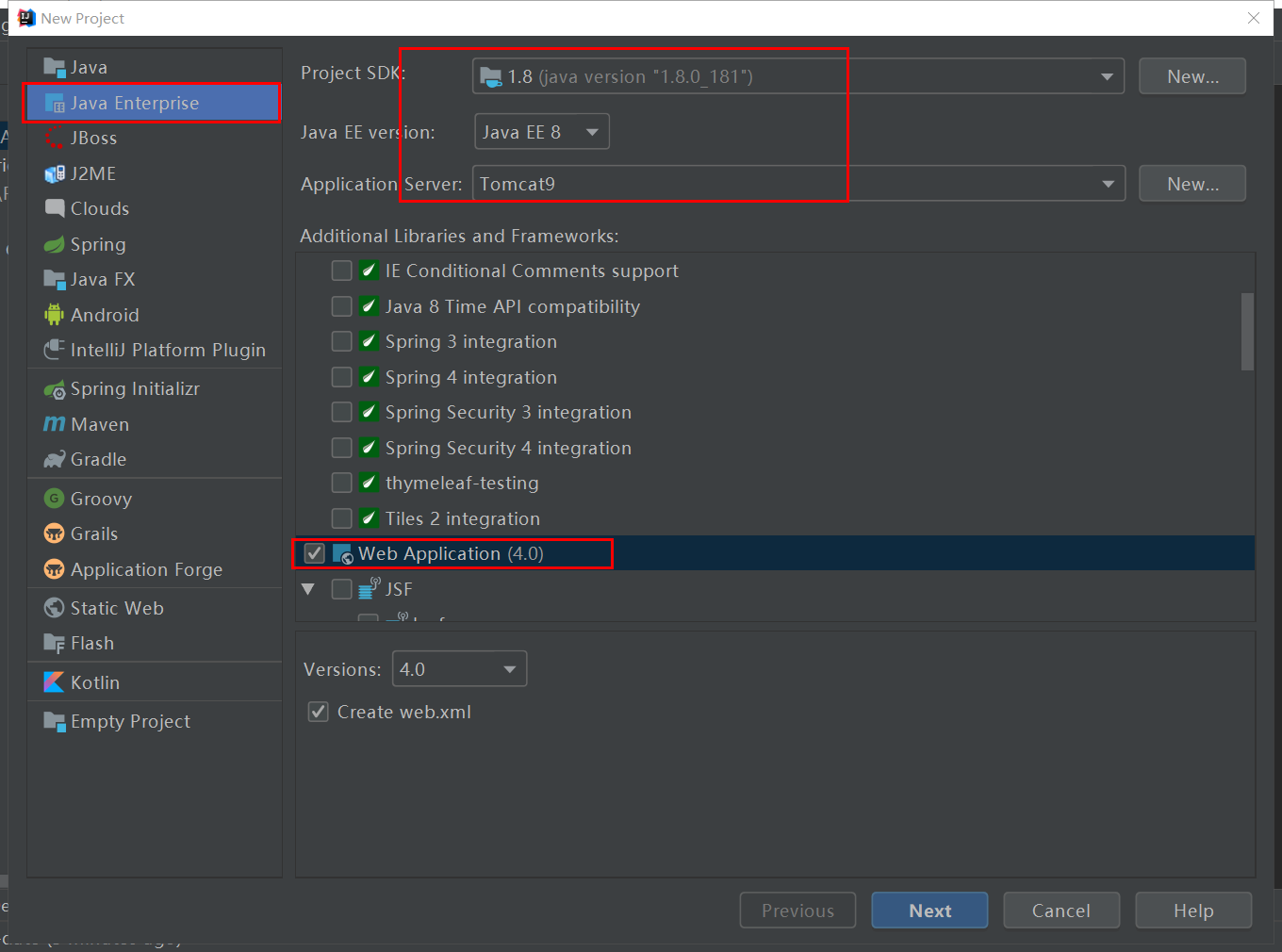Click the Tiles 2 integration green icon

(370, 518)
